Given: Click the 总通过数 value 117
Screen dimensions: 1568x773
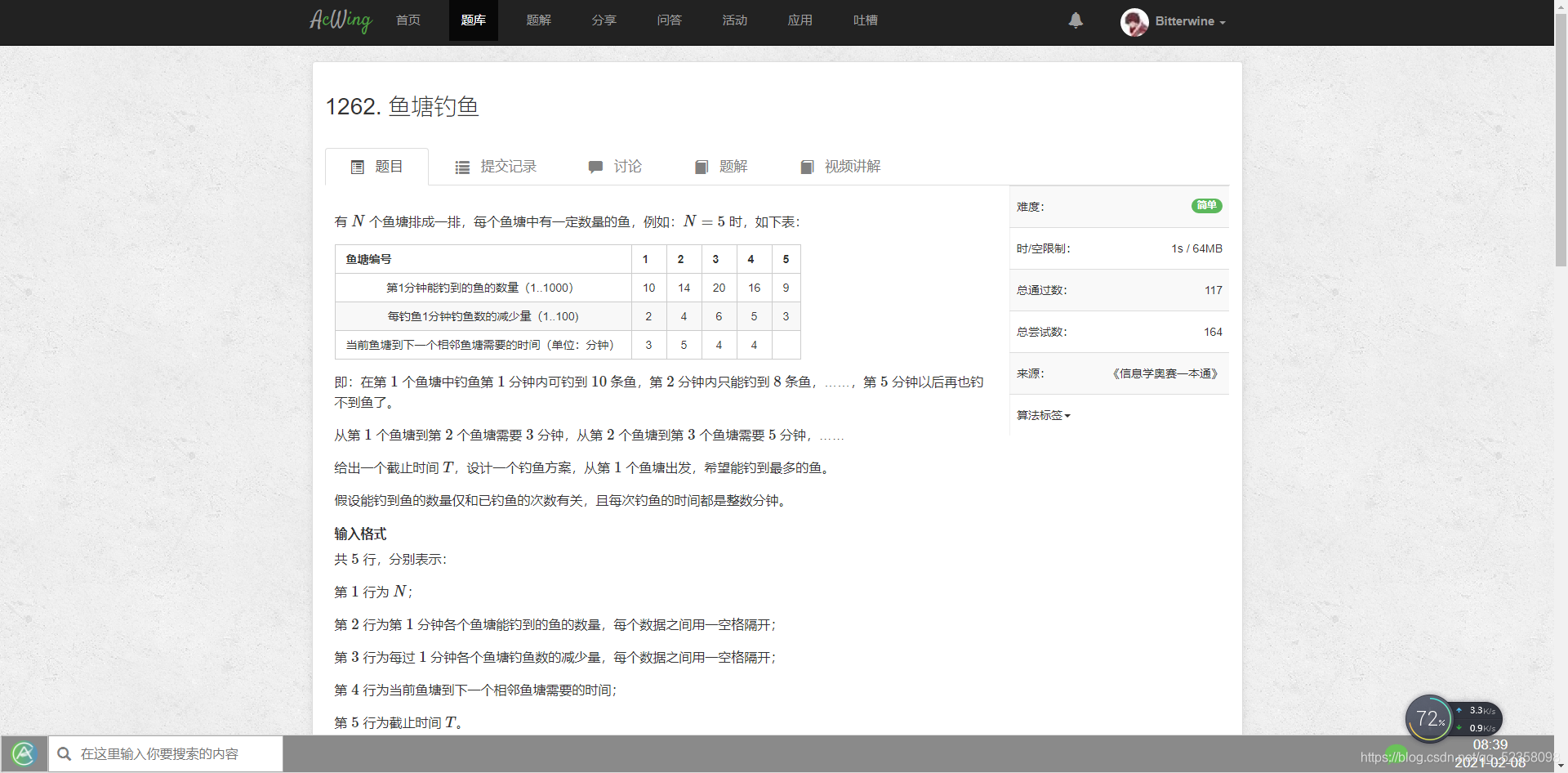Looking at the screenshot, I should coord(1213,290).
